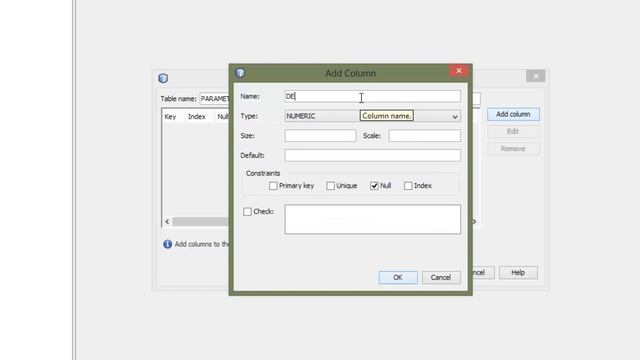The height and width of the screenshot is (360, 640).
Task: Focus the Scale input field
Action: point(424,136)
